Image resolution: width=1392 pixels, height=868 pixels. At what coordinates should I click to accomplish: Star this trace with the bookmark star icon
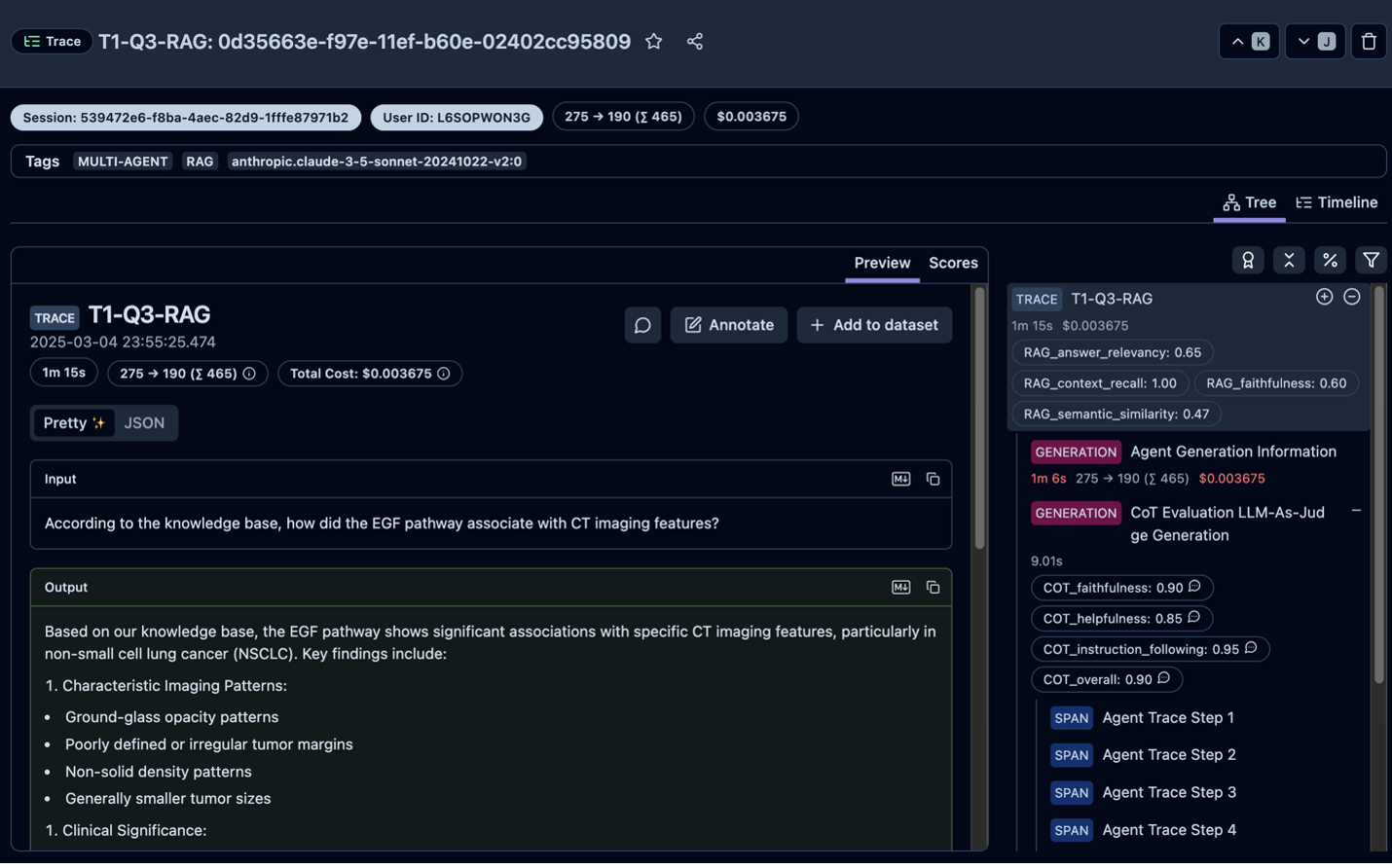coord(654,42)
